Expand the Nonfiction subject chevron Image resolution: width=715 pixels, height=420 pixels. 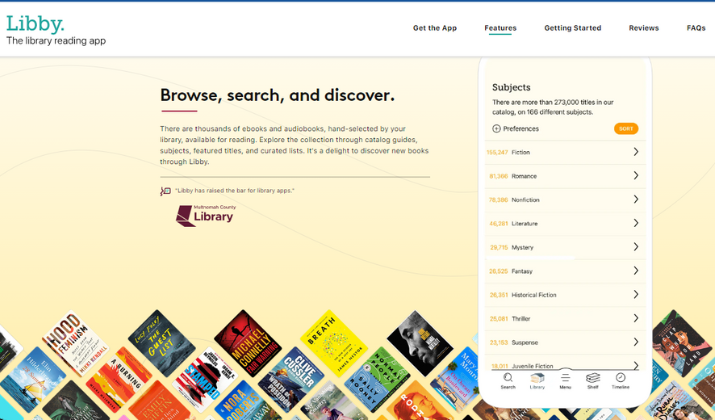tap(636, 199)
